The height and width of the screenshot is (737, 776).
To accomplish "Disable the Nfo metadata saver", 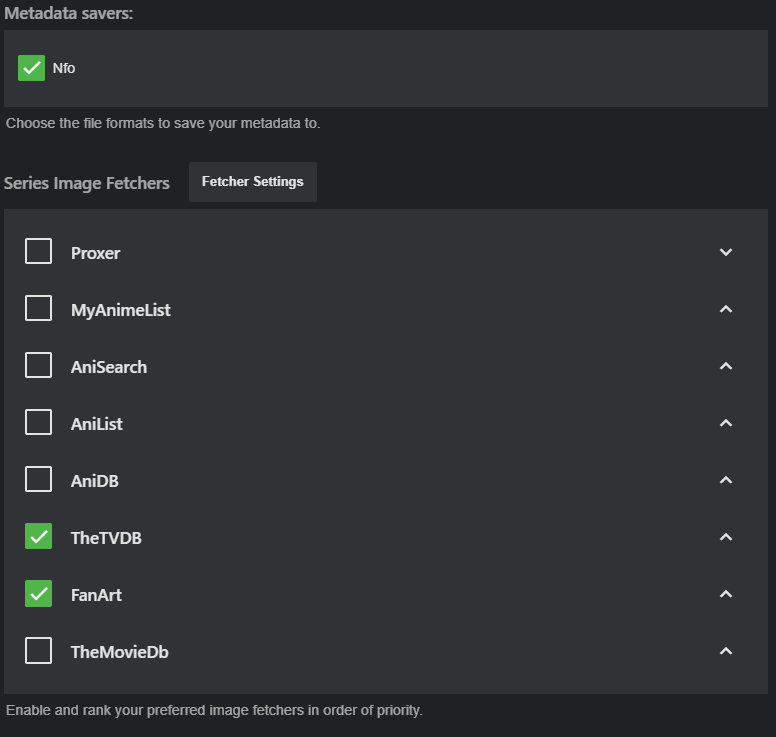I will (32, 68).
